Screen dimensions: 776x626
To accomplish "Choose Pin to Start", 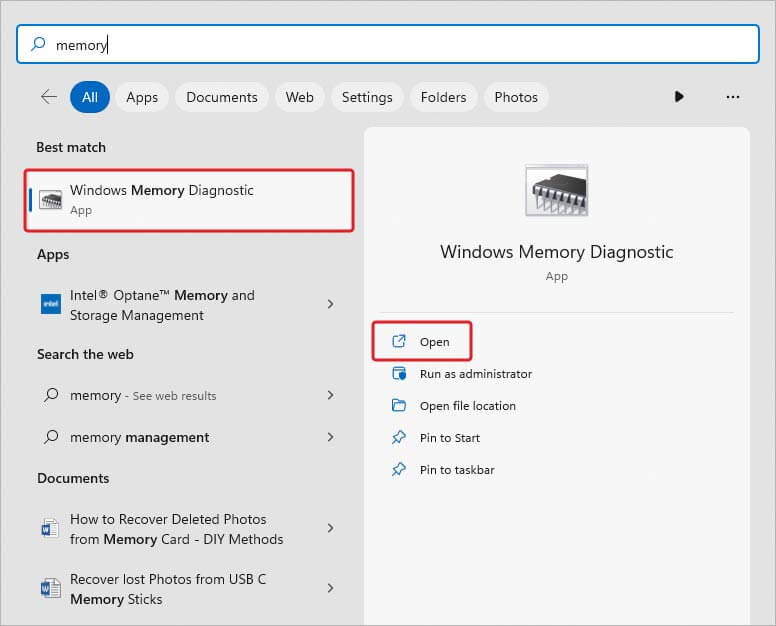I will tap(450, 438).
